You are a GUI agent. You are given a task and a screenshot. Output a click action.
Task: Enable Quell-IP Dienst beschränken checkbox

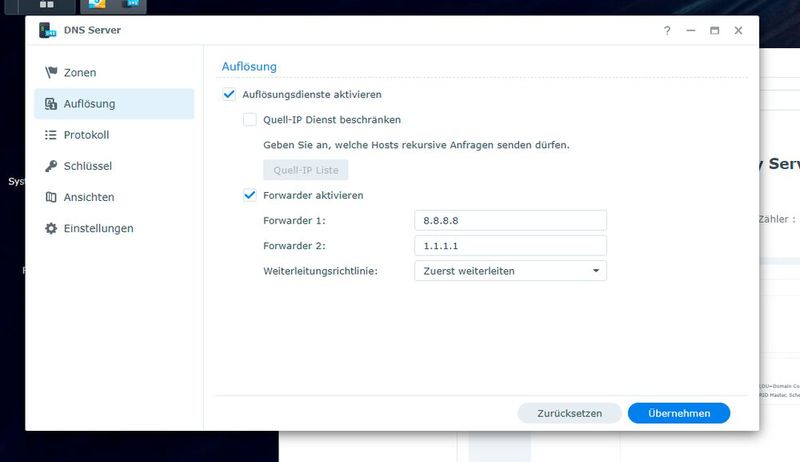[249, 119]
